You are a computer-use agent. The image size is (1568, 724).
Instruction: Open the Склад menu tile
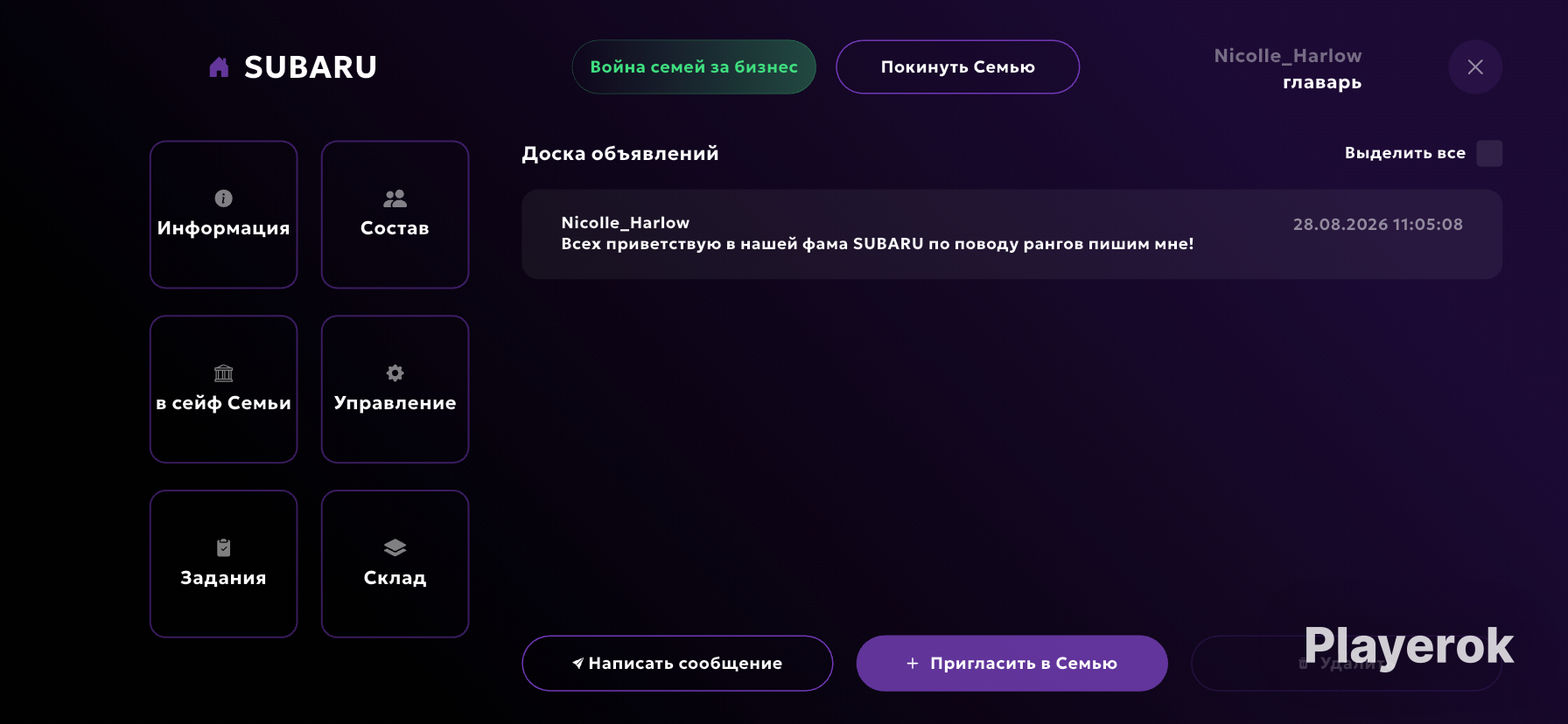(x=395, y=564)
